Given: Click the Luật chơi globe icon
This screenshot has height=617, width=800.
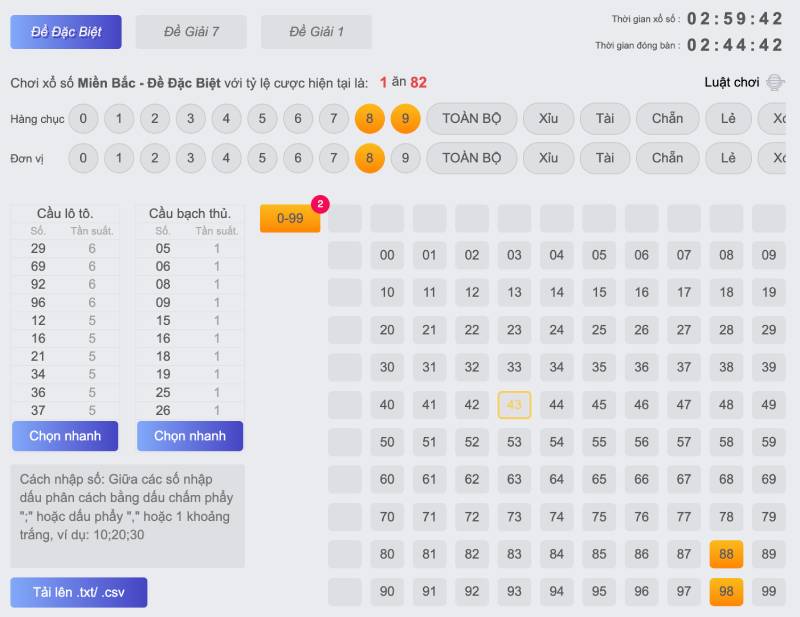Looking at the screenshot, I should pyautogui.click(x=776, y=83).
